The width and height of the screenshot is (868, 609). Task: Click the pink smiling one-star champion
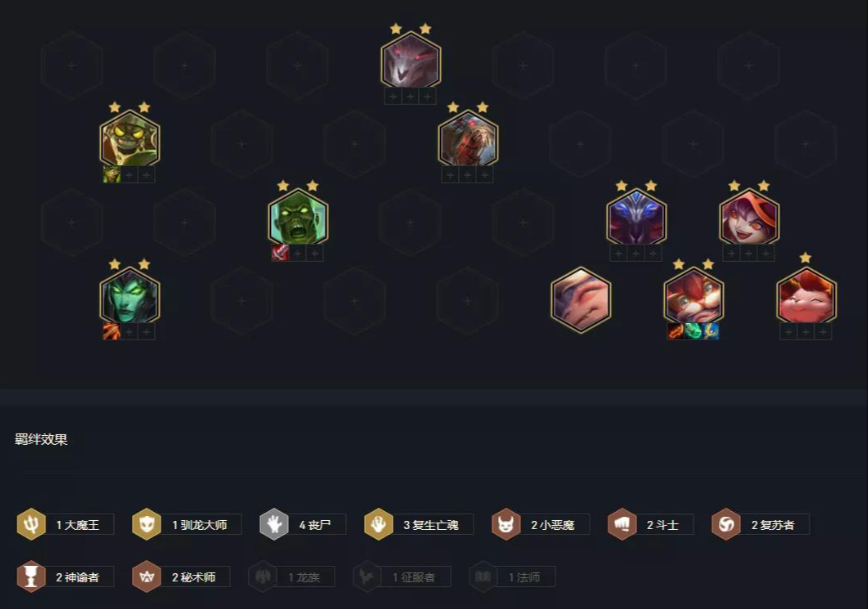807,296
